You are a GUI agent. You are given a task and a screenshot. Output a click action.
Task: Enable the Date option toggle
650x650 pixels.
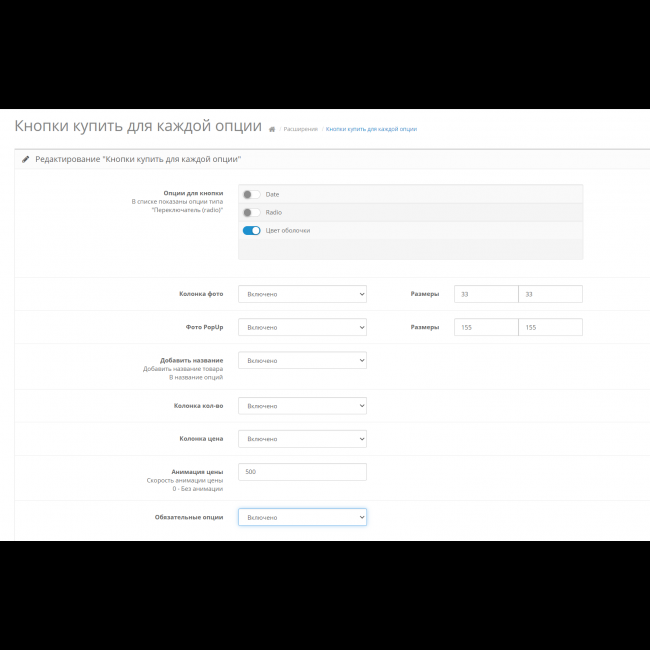pos(251,194)
